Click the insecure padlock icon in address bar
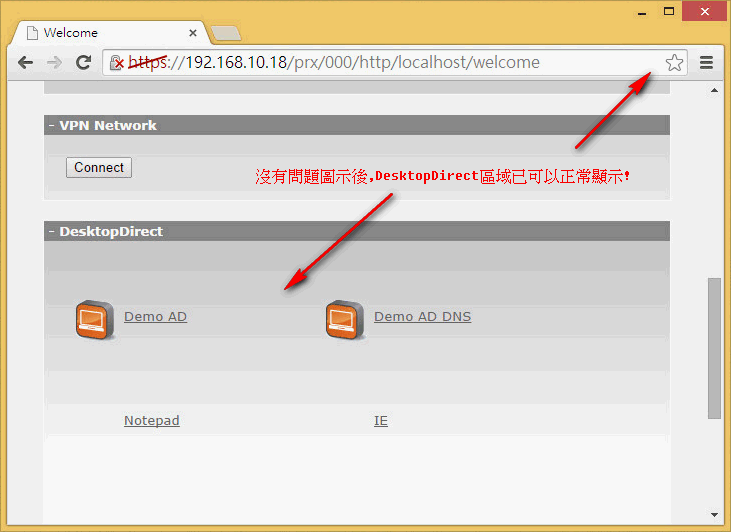 coord(117,62)
